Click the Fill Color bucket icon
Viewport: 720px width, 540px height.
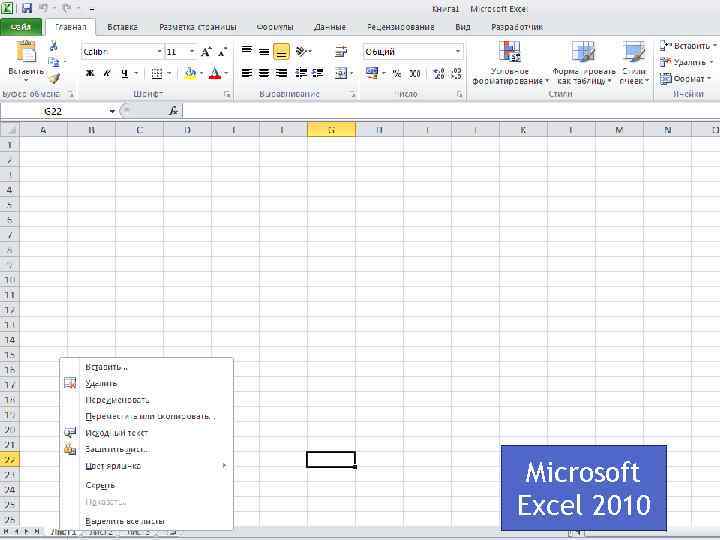(190, 73)
